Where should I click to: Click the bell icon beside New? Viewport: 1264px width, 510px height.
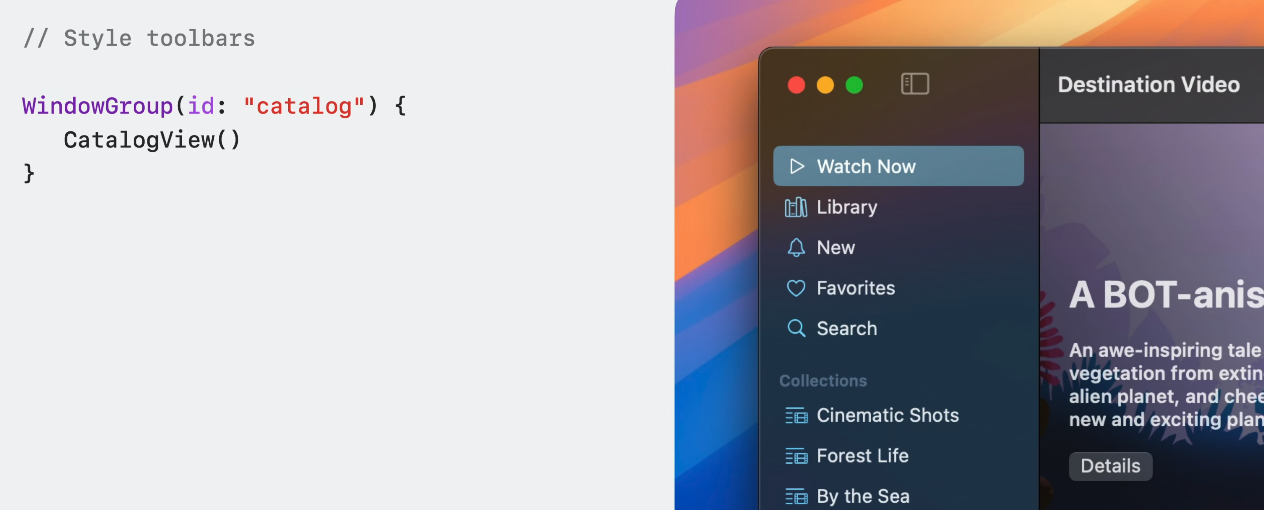click(x=796, y=248)
